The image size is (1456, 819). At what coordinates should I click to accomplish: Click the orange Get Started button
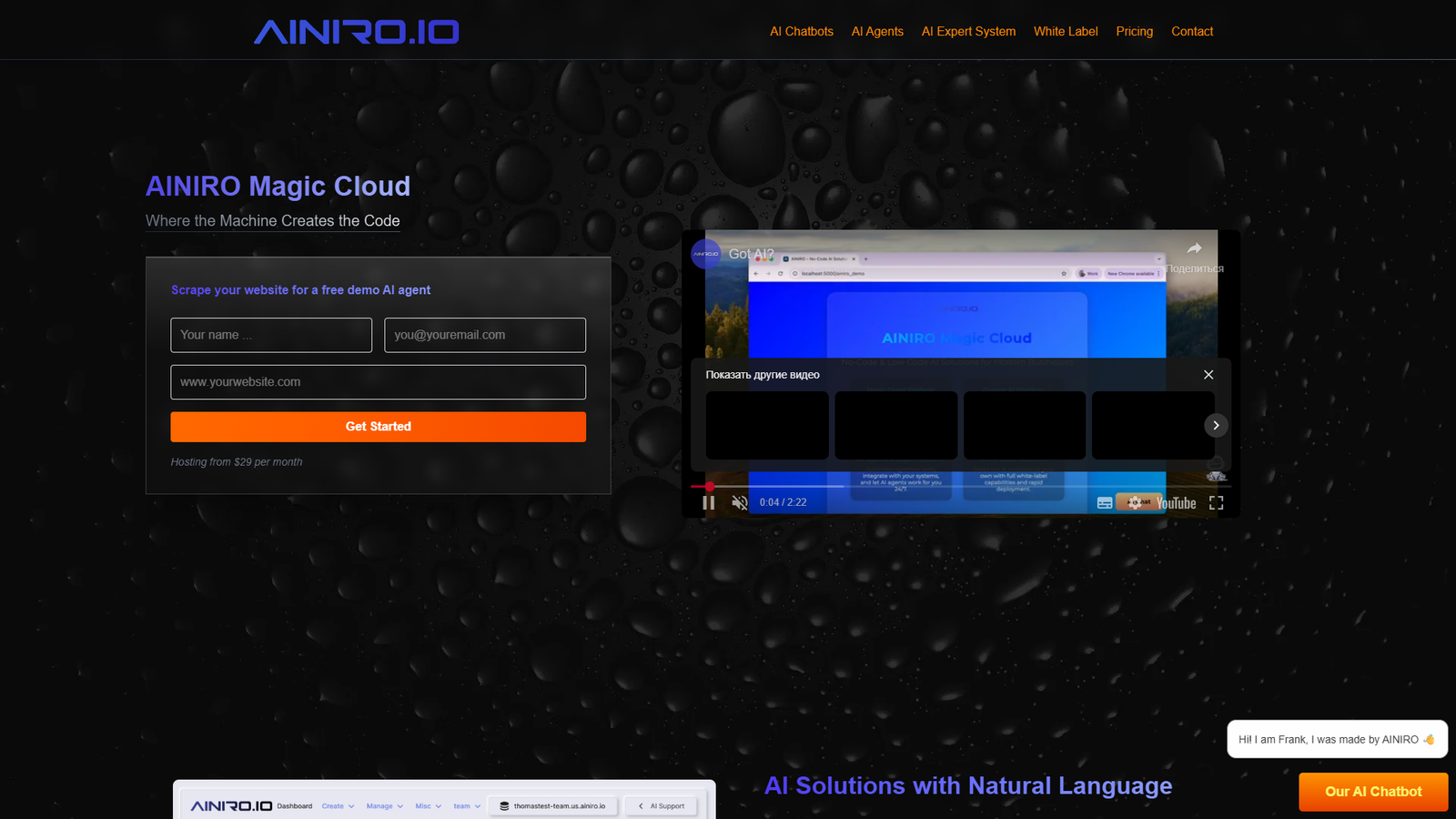pos(379,427)
